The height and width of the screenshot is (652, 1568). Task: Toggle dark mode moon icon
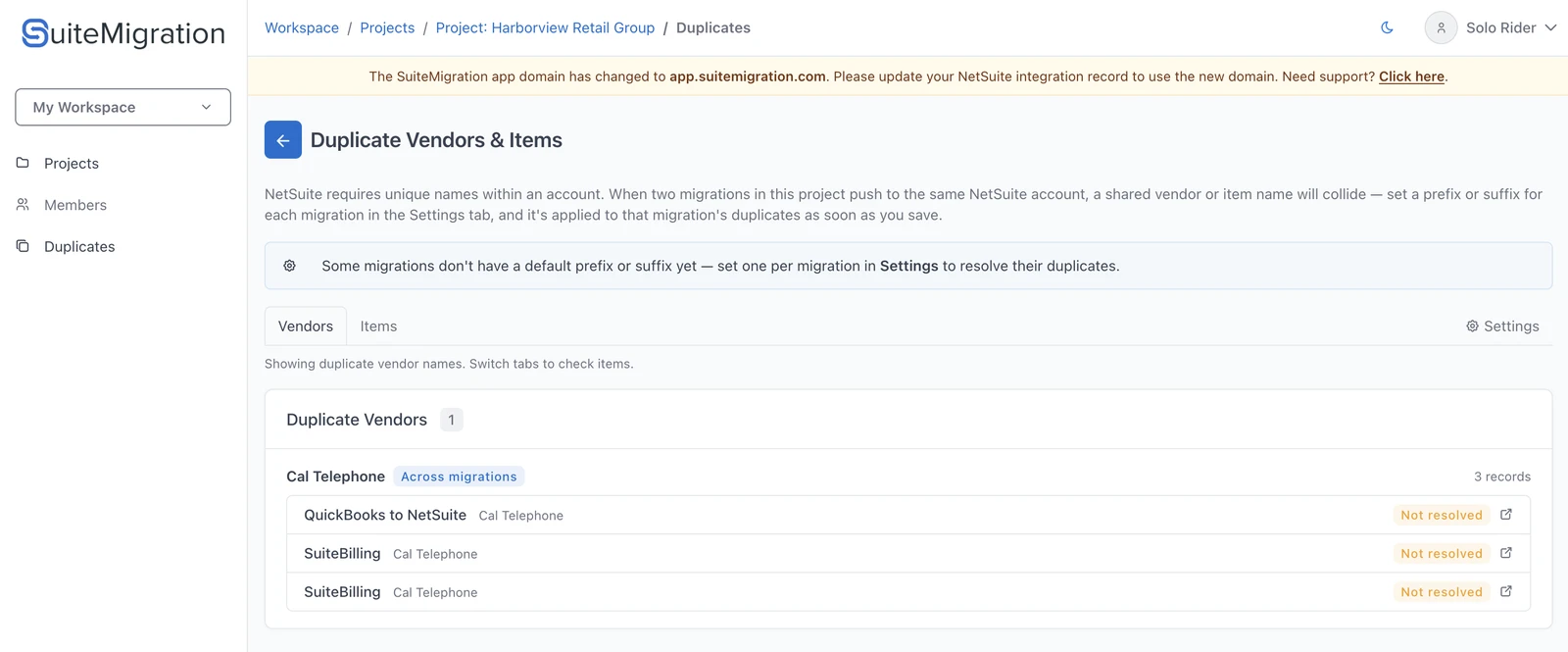(1387, 27)
